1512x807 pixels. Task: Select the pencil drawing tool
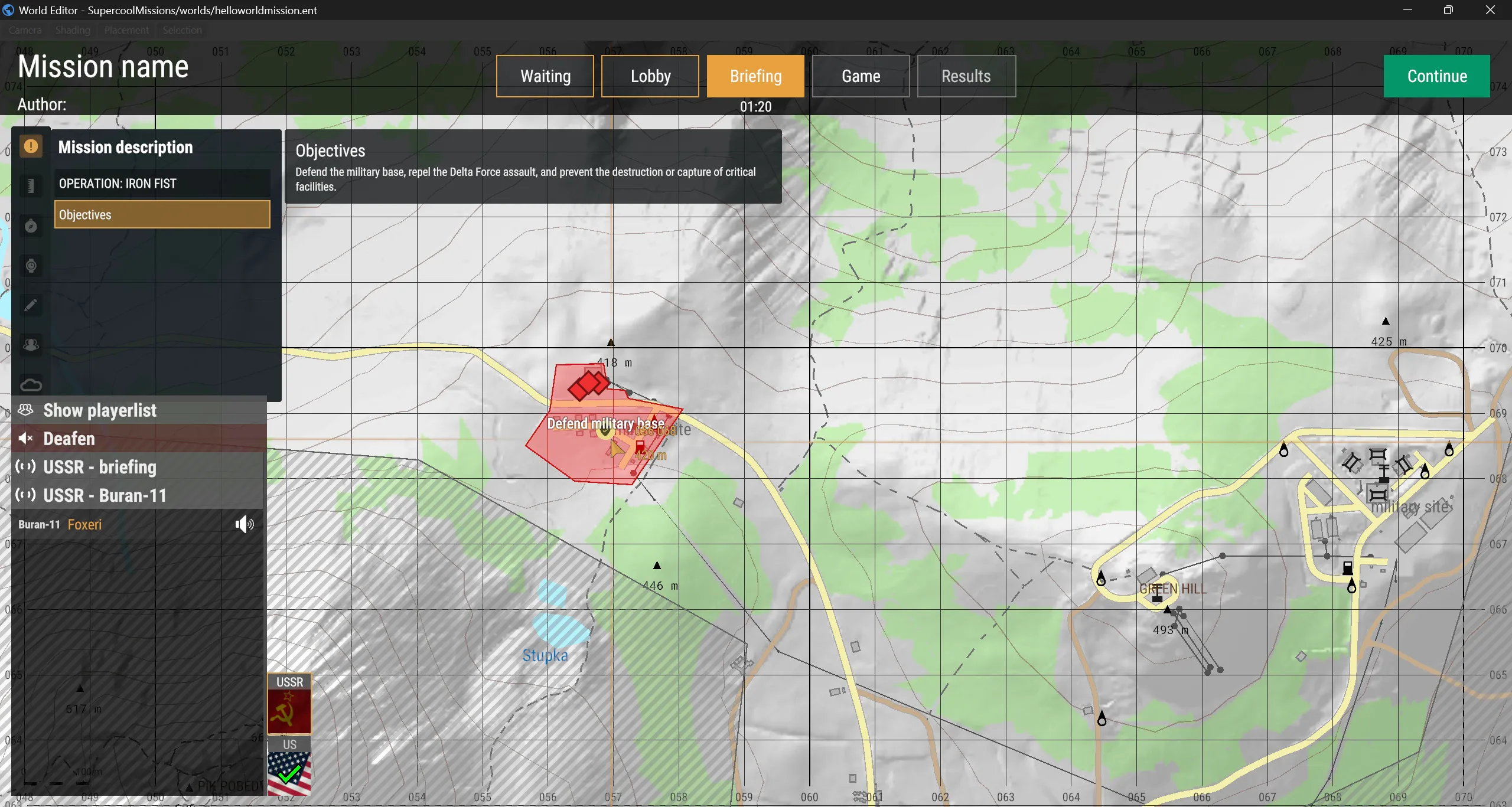pos(31,305)
